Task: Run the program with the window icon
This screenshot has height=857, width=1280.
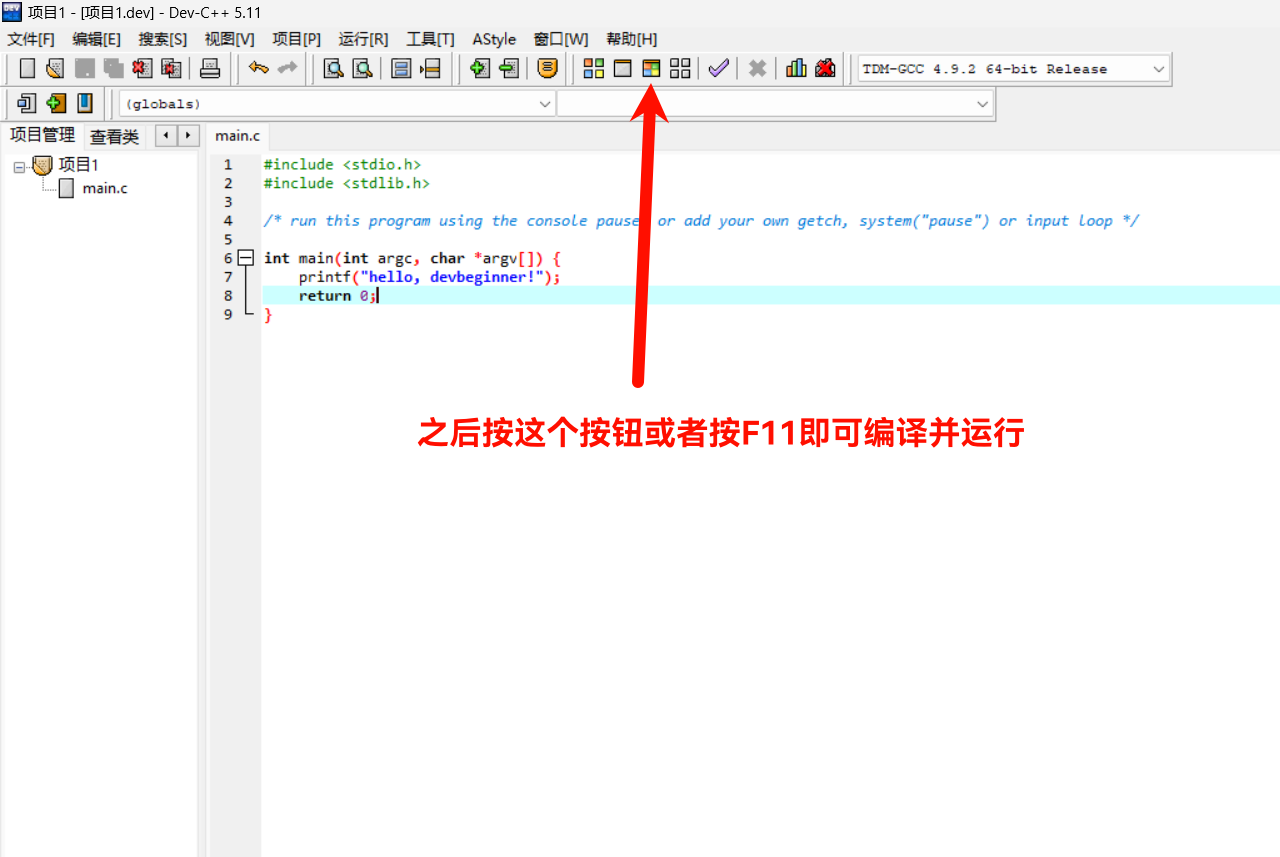Action: coord(622,69)
